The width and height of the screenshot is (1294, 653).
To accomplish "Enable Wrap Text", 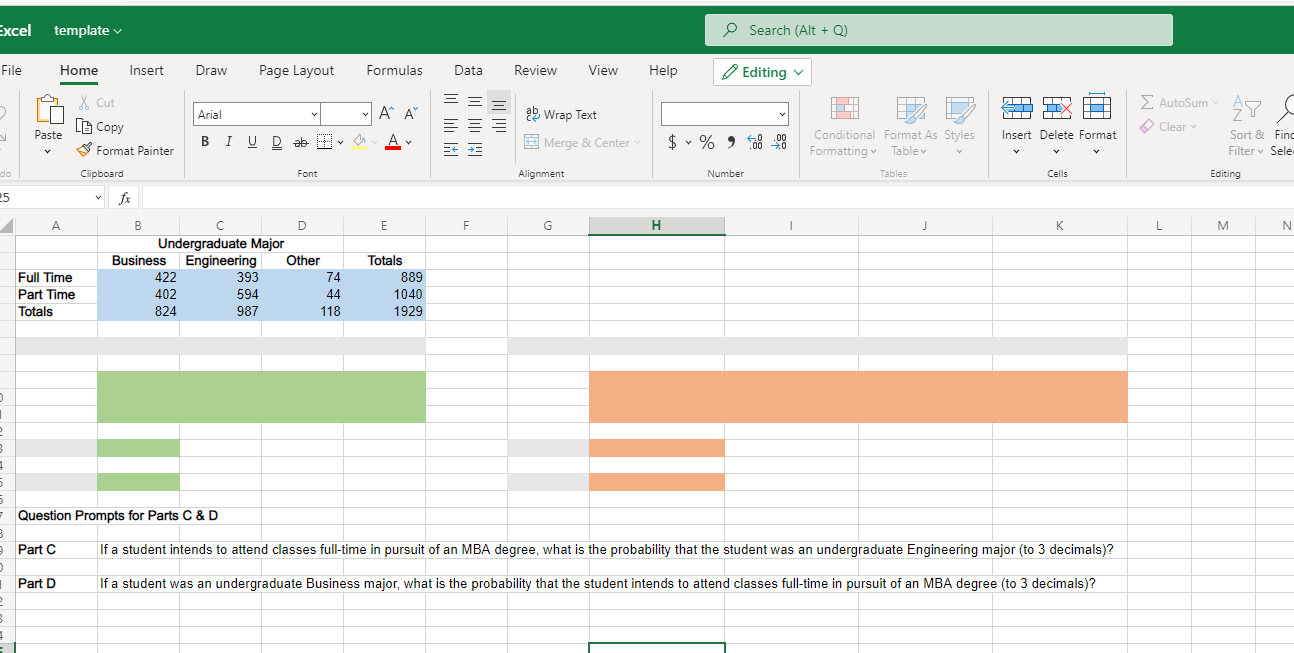I will [561, 114].
